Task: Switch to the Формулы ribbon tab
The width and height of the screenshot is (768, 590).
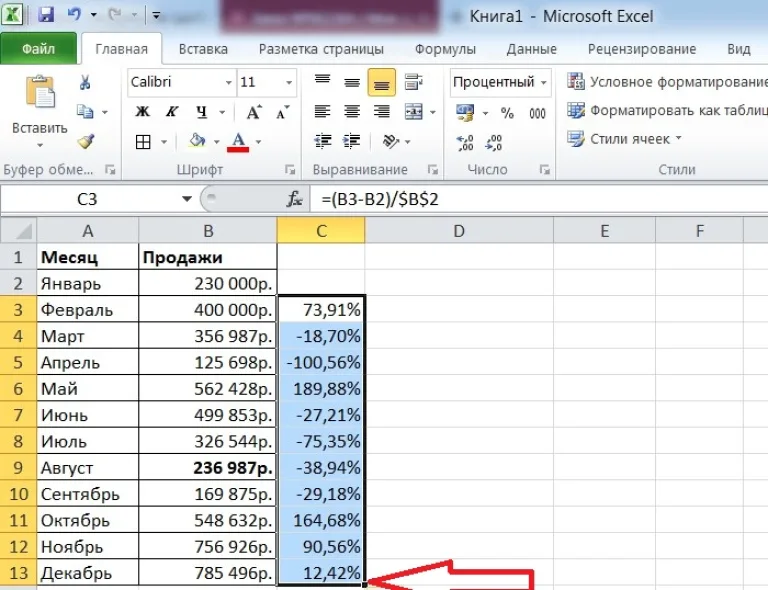Action: 445,49
